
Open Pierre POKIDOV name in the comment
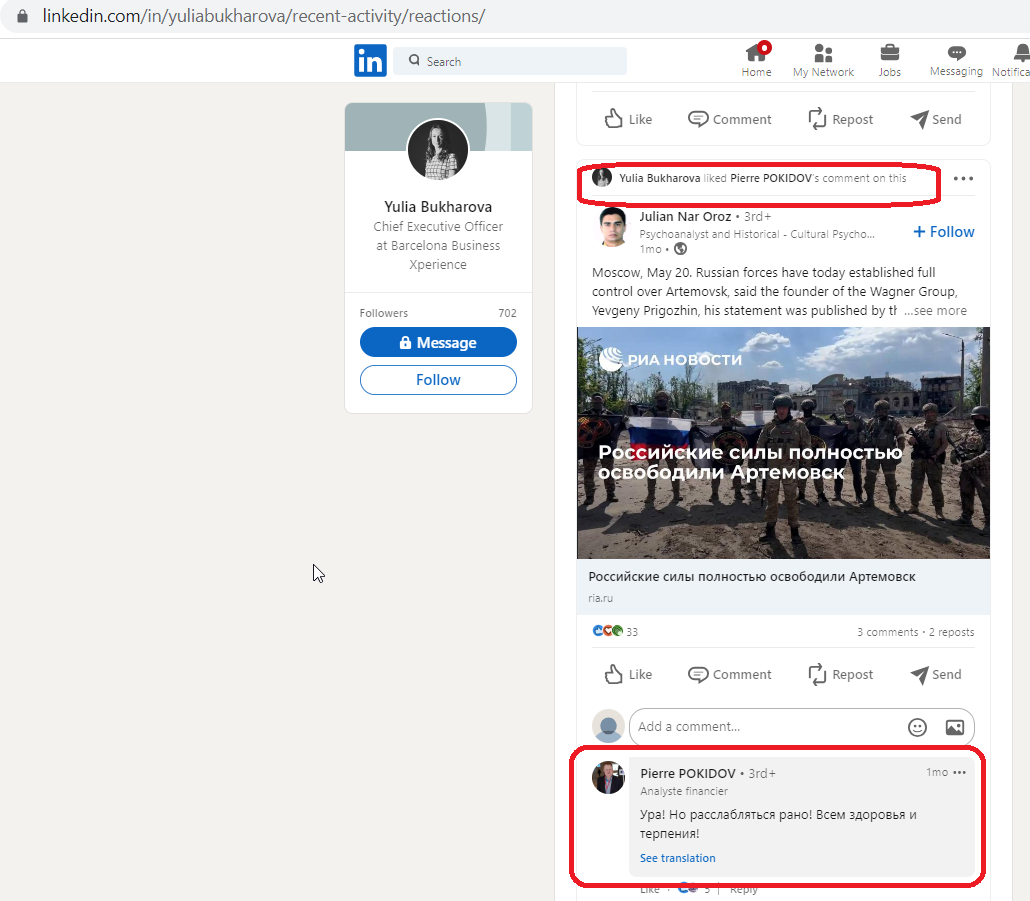coord(688,774)
